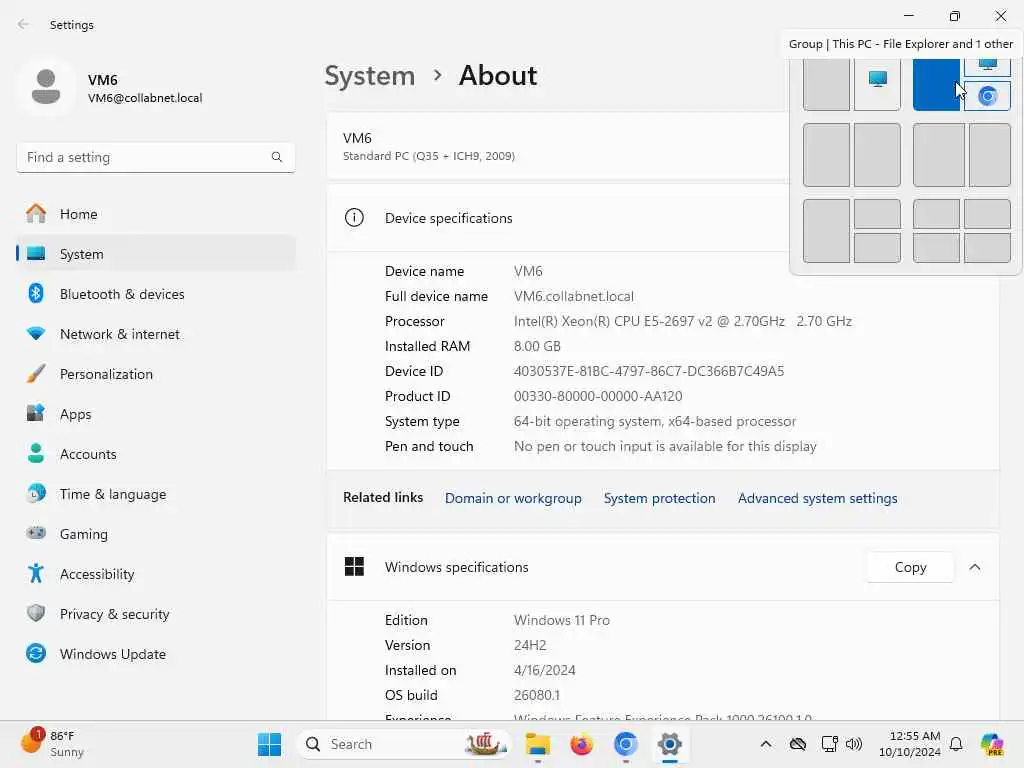Click the Standard PC (Q35 + ICH9, 2009) text
The width and height of the screenshot is (1024, 768).
(x=428, y=156)
